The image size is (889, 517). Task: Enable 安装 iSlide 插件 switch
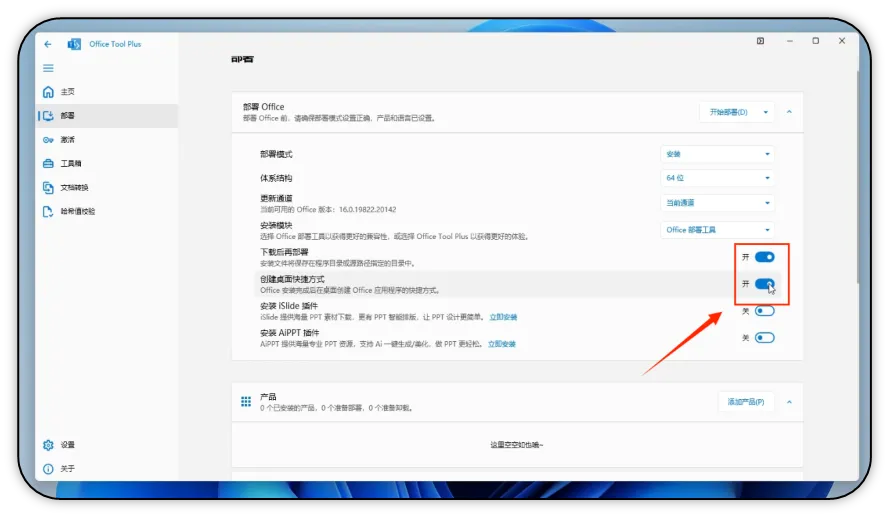(x=764, y=311)
